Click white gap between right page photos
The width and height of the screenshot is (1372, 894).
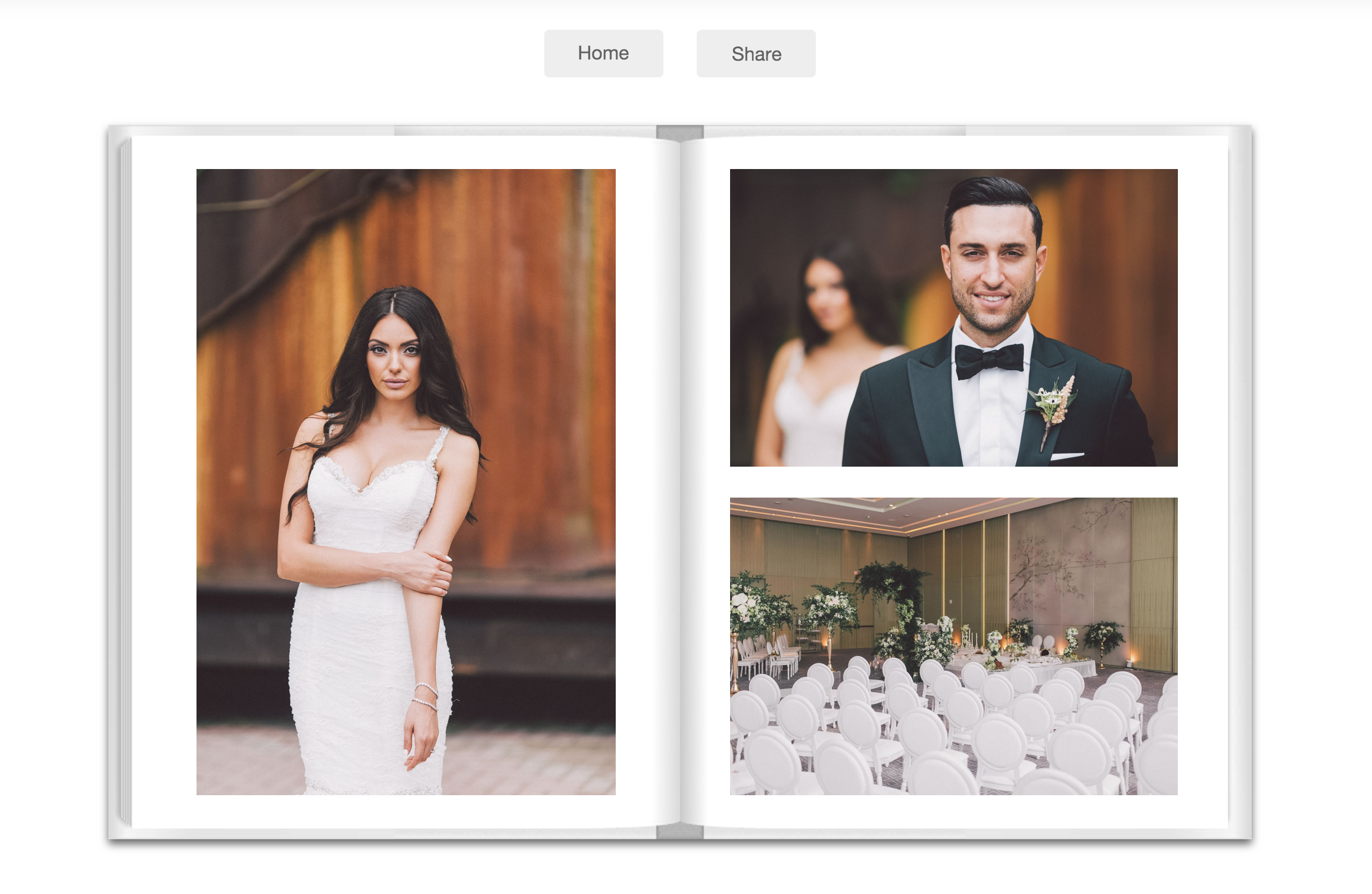click(953, 482)
